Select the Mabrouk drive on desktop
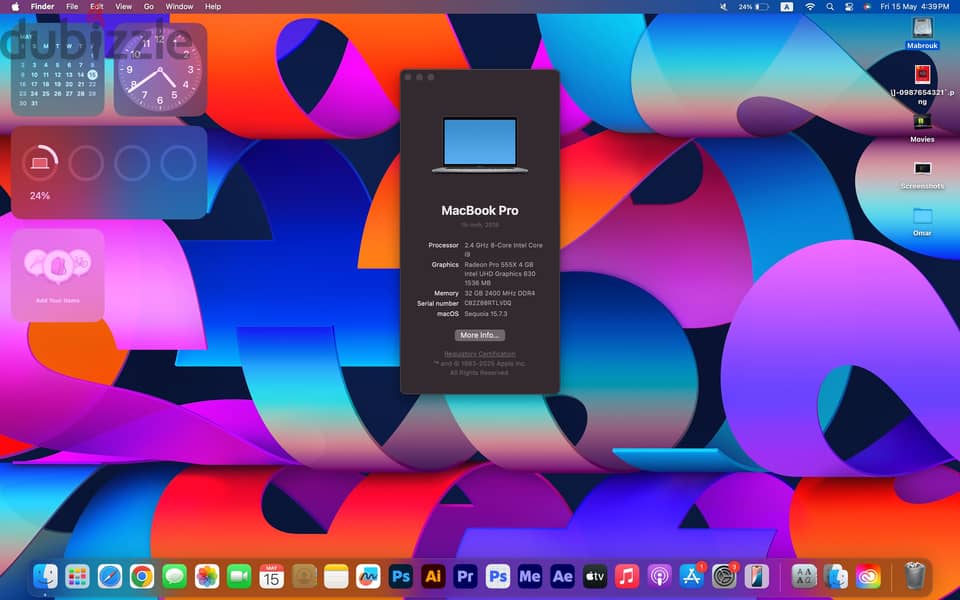Viewport: 960px width, 600px height. point(922,33)
